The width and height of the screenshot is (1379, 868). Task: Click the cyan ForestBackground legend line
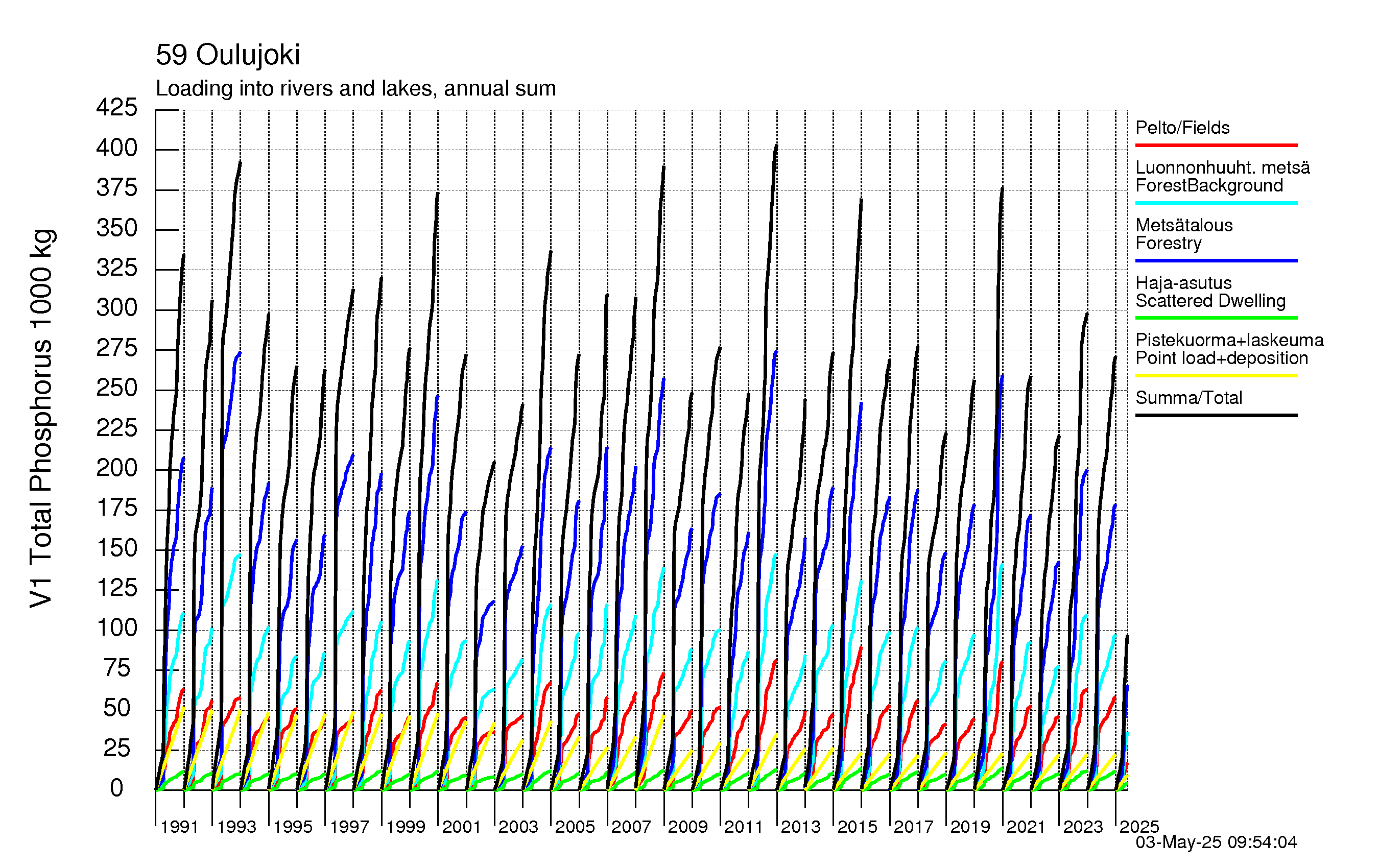[x=1216, y=203]
